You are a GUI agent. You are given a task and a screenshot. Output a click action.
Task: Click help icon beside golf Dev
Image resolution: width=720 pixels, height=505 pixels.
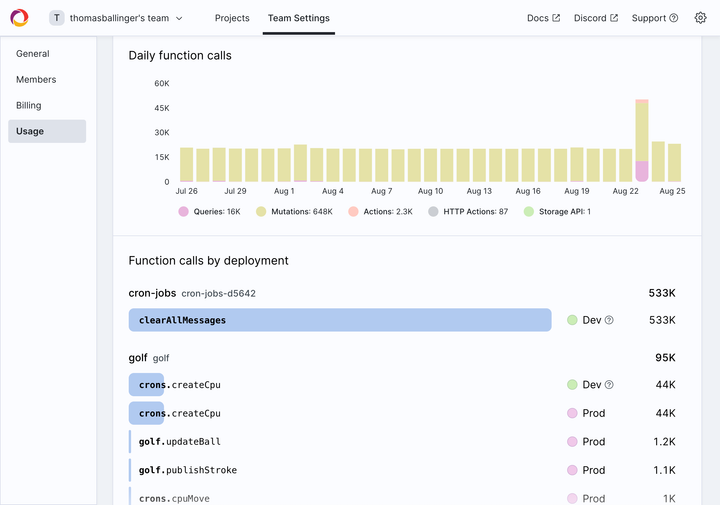click(x=609, y=385)
